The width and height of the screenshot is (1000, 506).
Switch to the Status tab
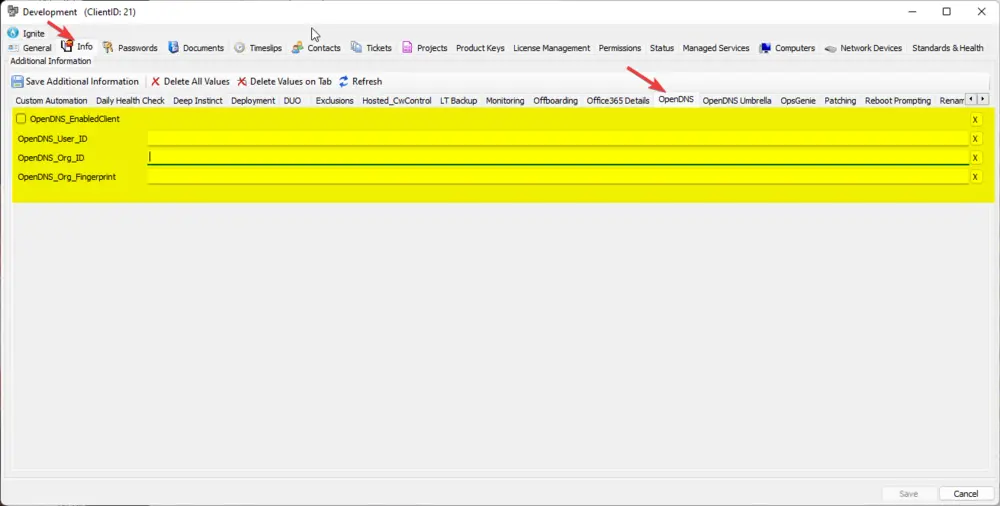click(x=662, y=48)
